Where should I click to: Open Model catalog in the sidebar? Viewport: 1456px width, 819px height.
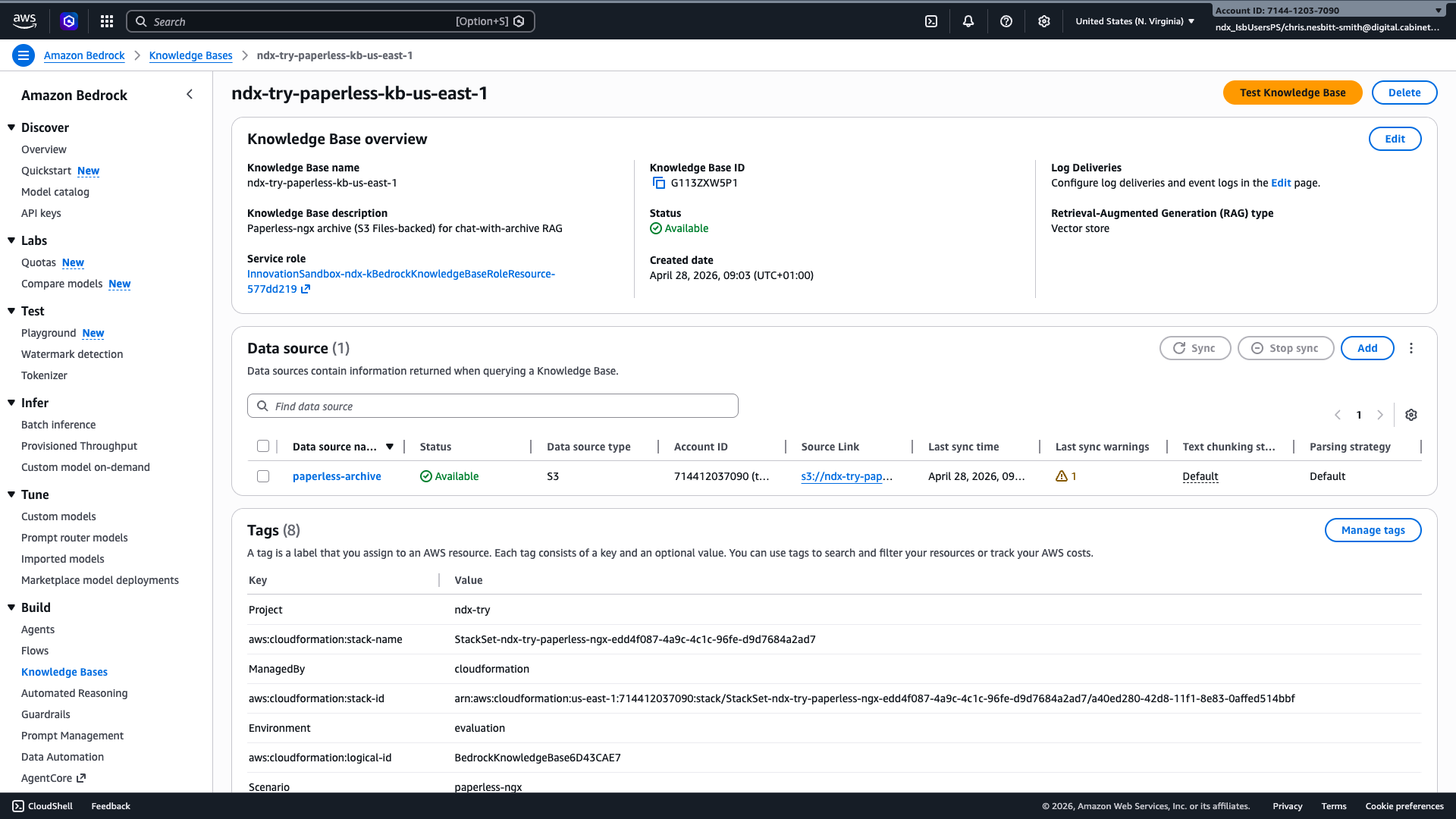55,192
